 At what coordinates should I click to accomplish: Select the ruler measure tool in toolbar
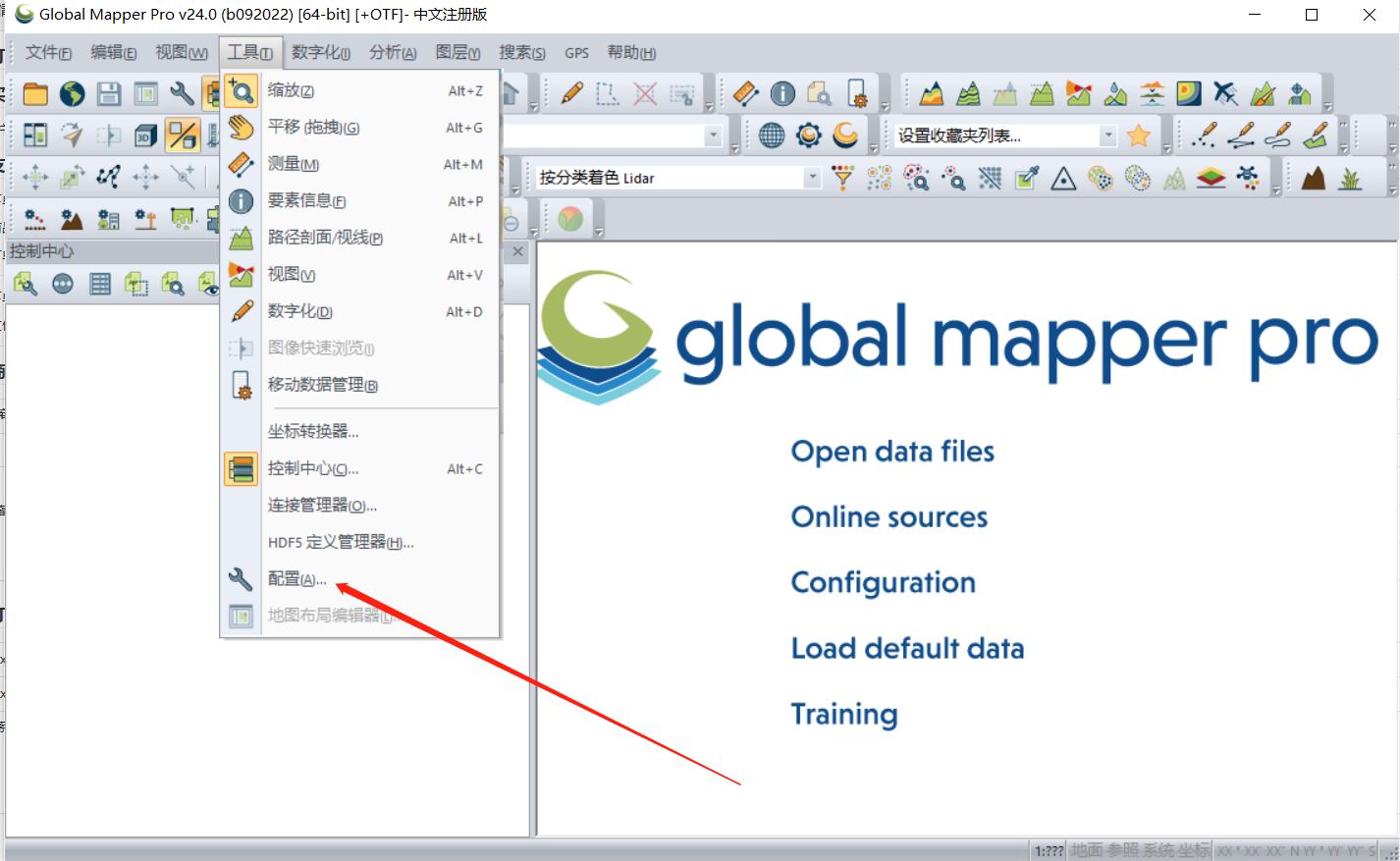point(746,93)
